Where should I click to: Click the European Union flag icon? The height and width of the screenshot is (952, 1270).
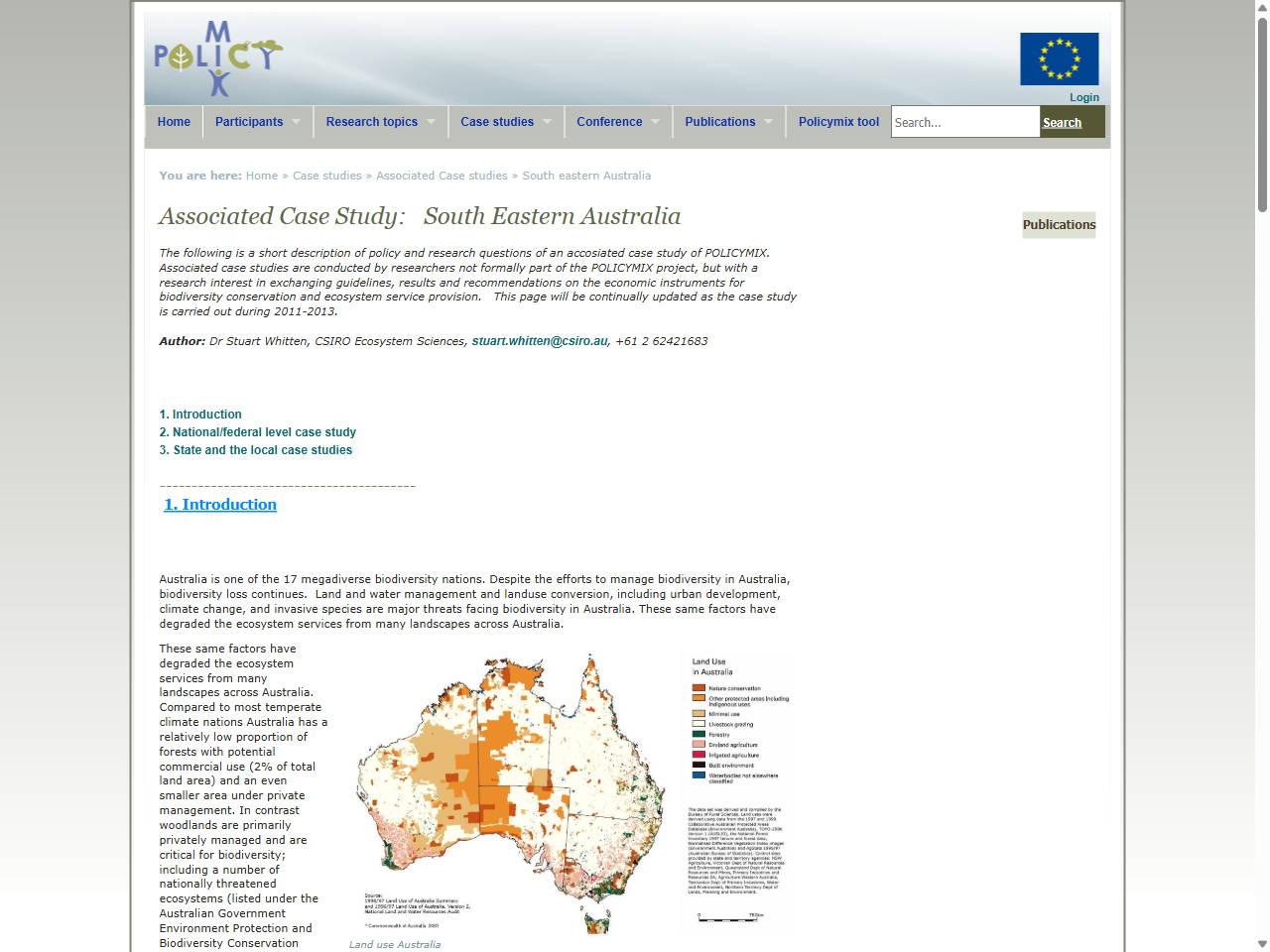tap(1059, 59)
